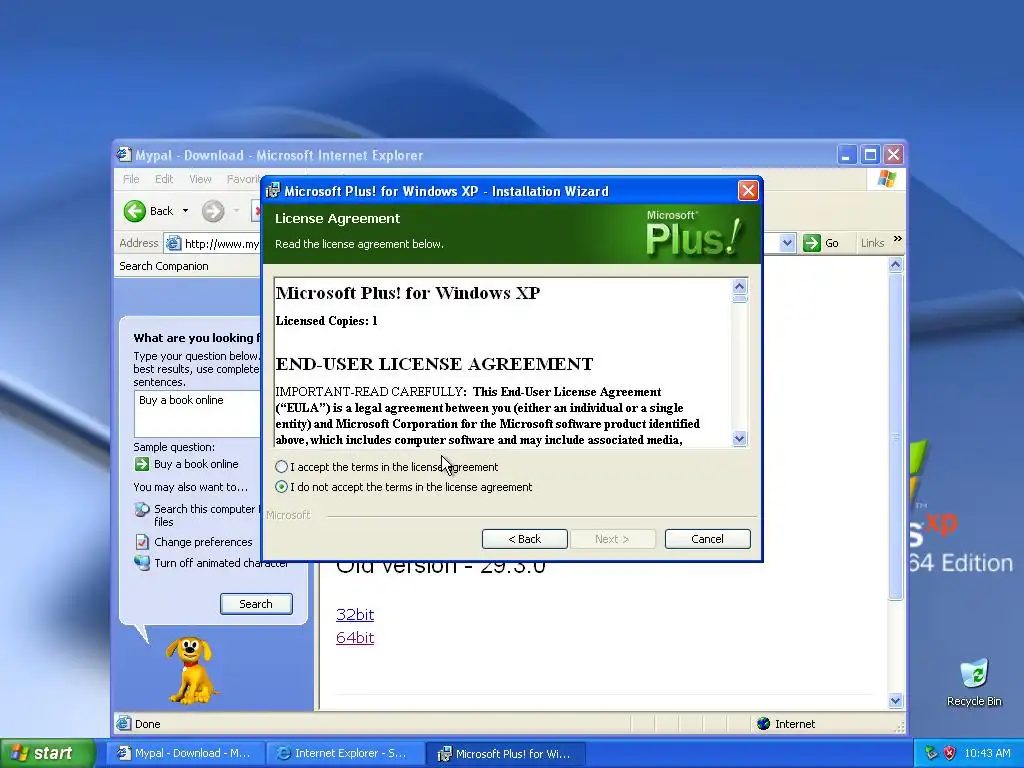Click the IE page vertical scrollbar thumb
1024x768 pixels.
coord(895,436)
